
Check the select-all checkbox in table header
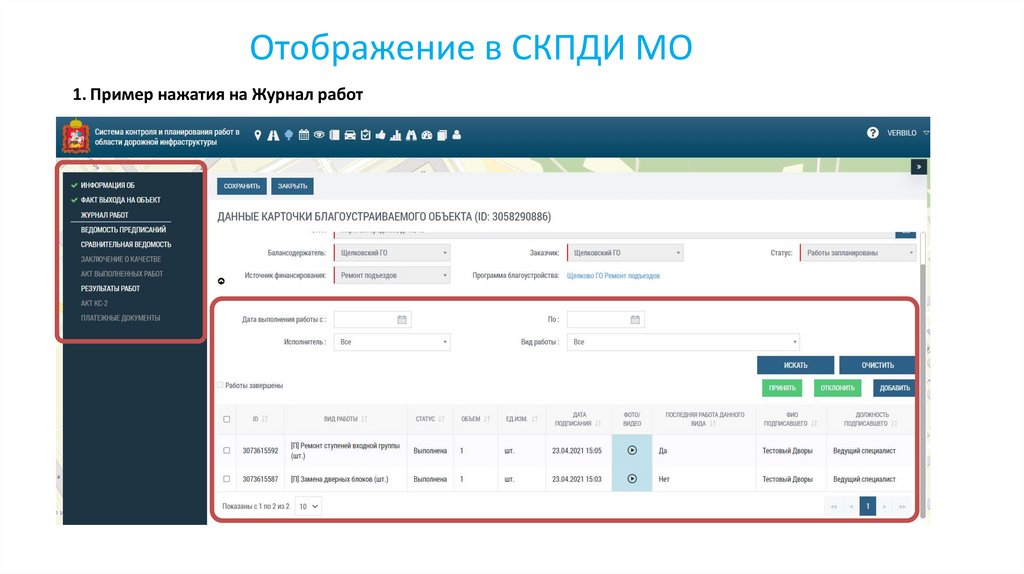tap(227, 419)
